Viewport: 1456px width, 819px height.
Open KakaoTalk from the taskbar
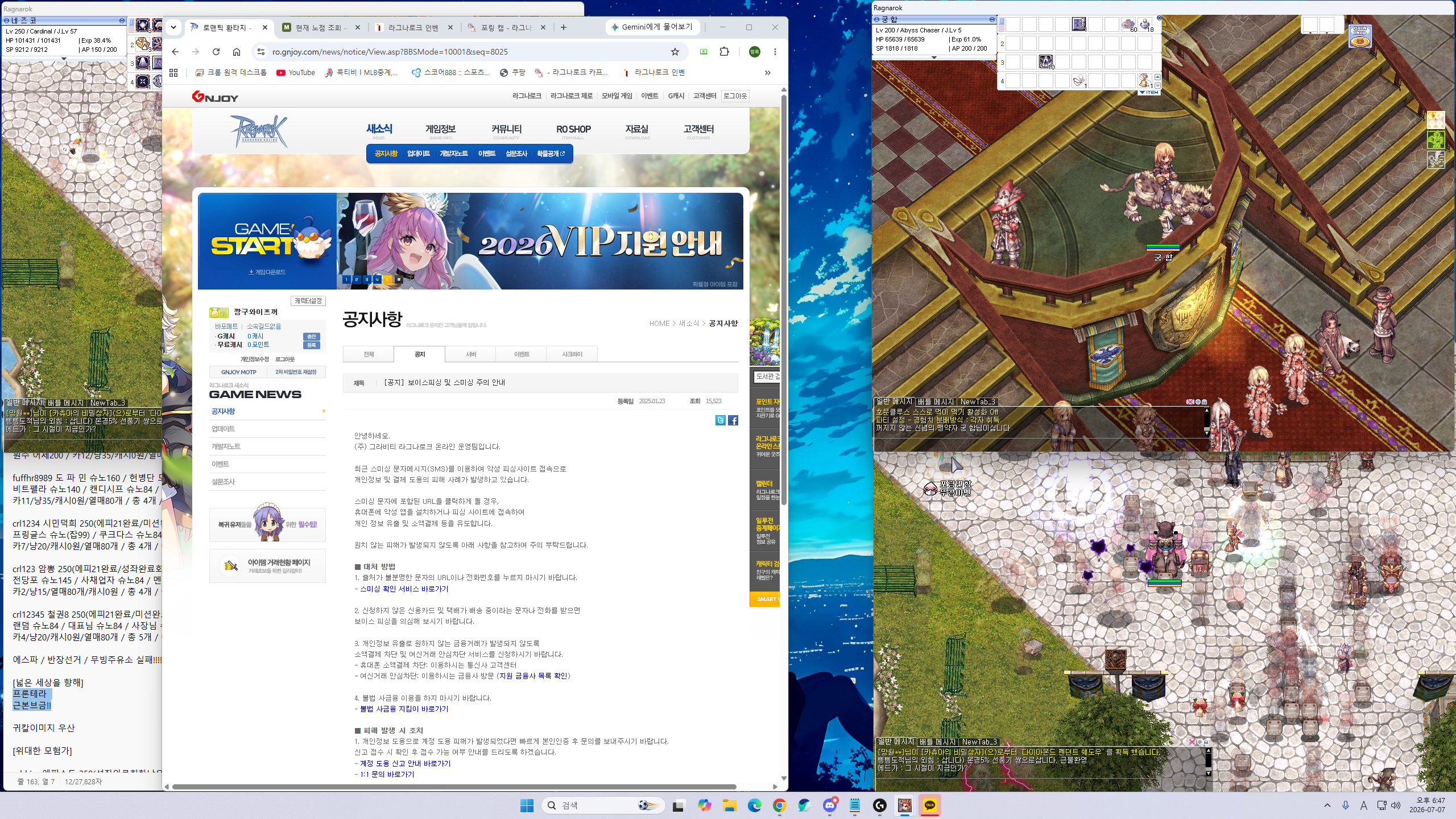pos(930,805)
